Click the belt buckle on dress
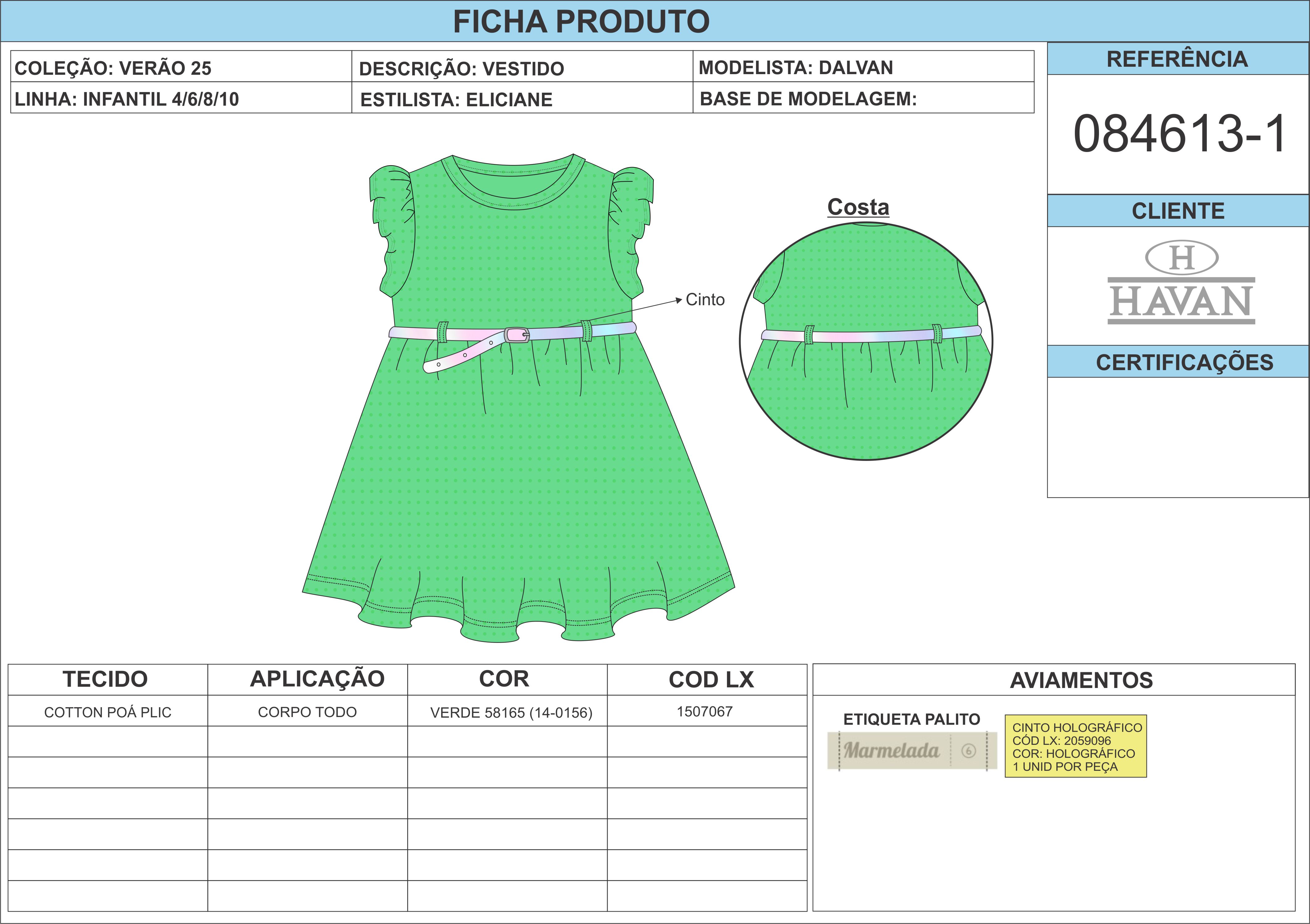Viewport: 1310px width, 924px height. pyautogui.click(x=517, y=335)
